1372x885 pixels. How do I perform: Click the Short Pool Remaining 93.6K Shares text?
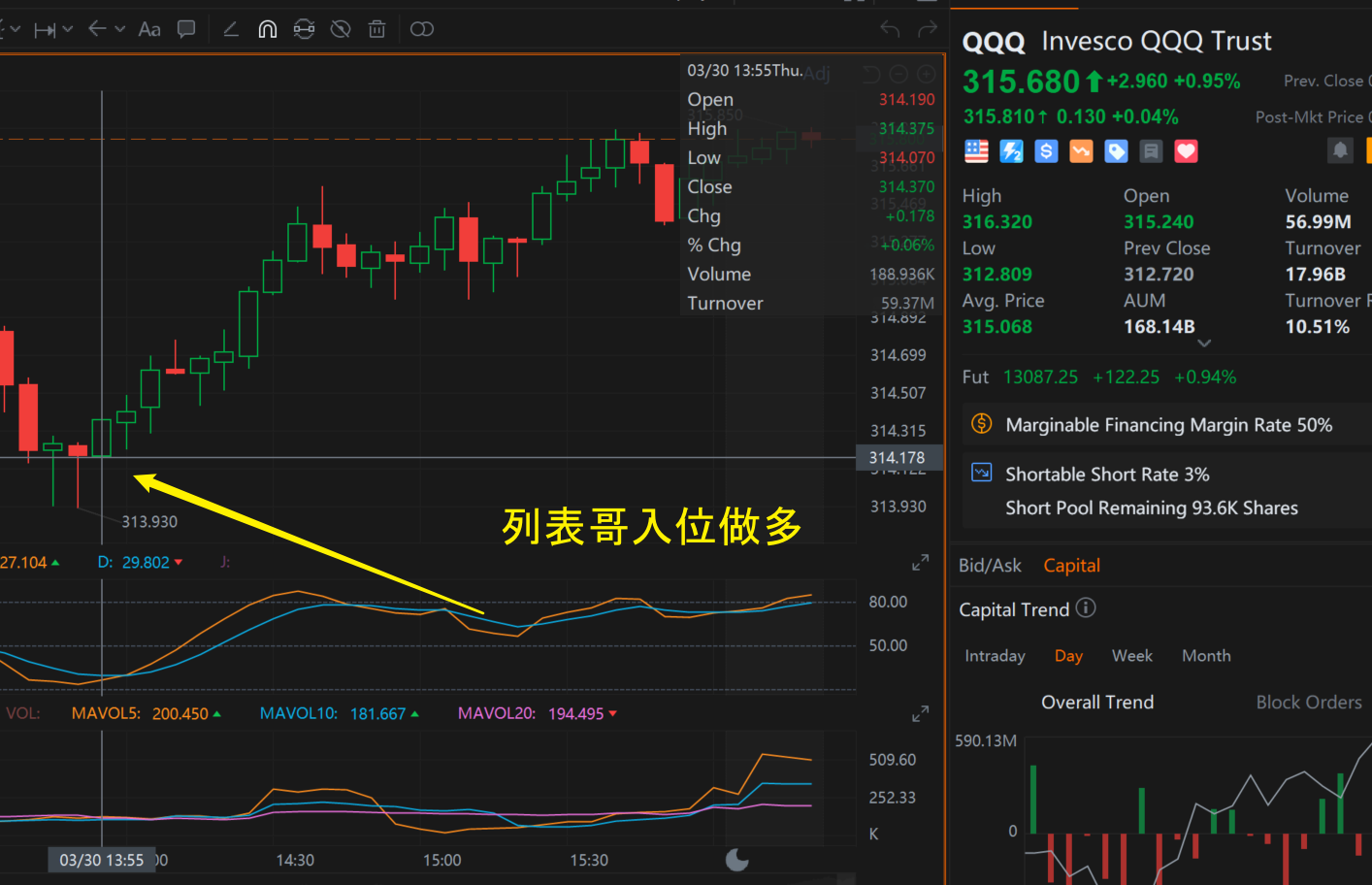(x=1152, y=508)
